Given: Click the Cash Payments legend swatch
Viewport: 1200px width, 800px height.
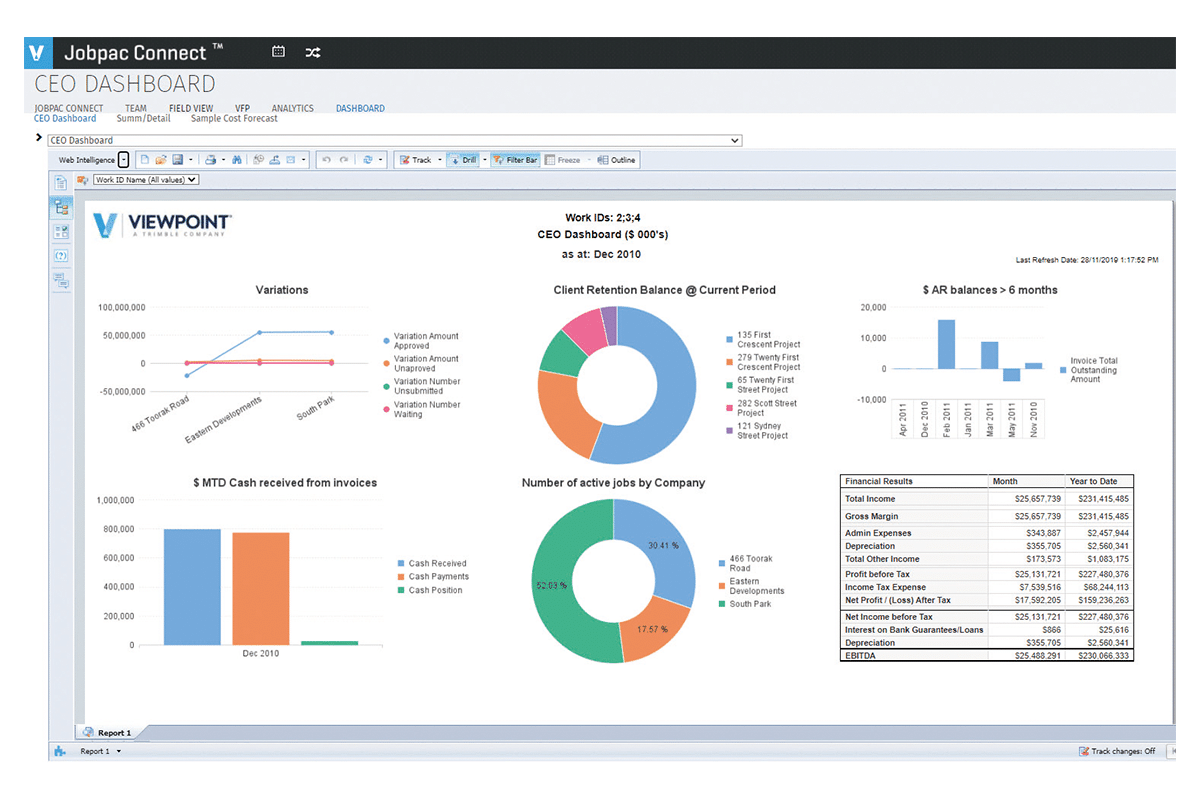Looking at the screenshot, I should pyautogui.click(x=400, y=577).
